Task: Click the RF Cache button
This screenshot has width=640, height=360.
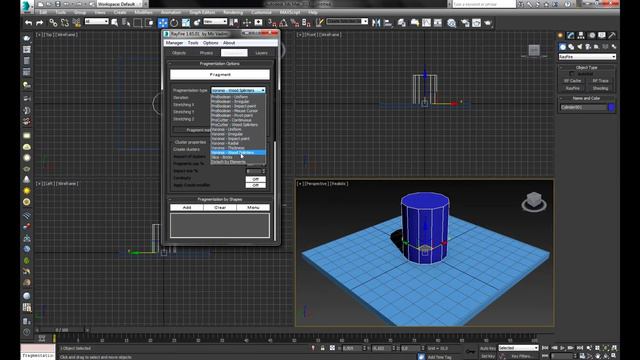Action: 572,81
